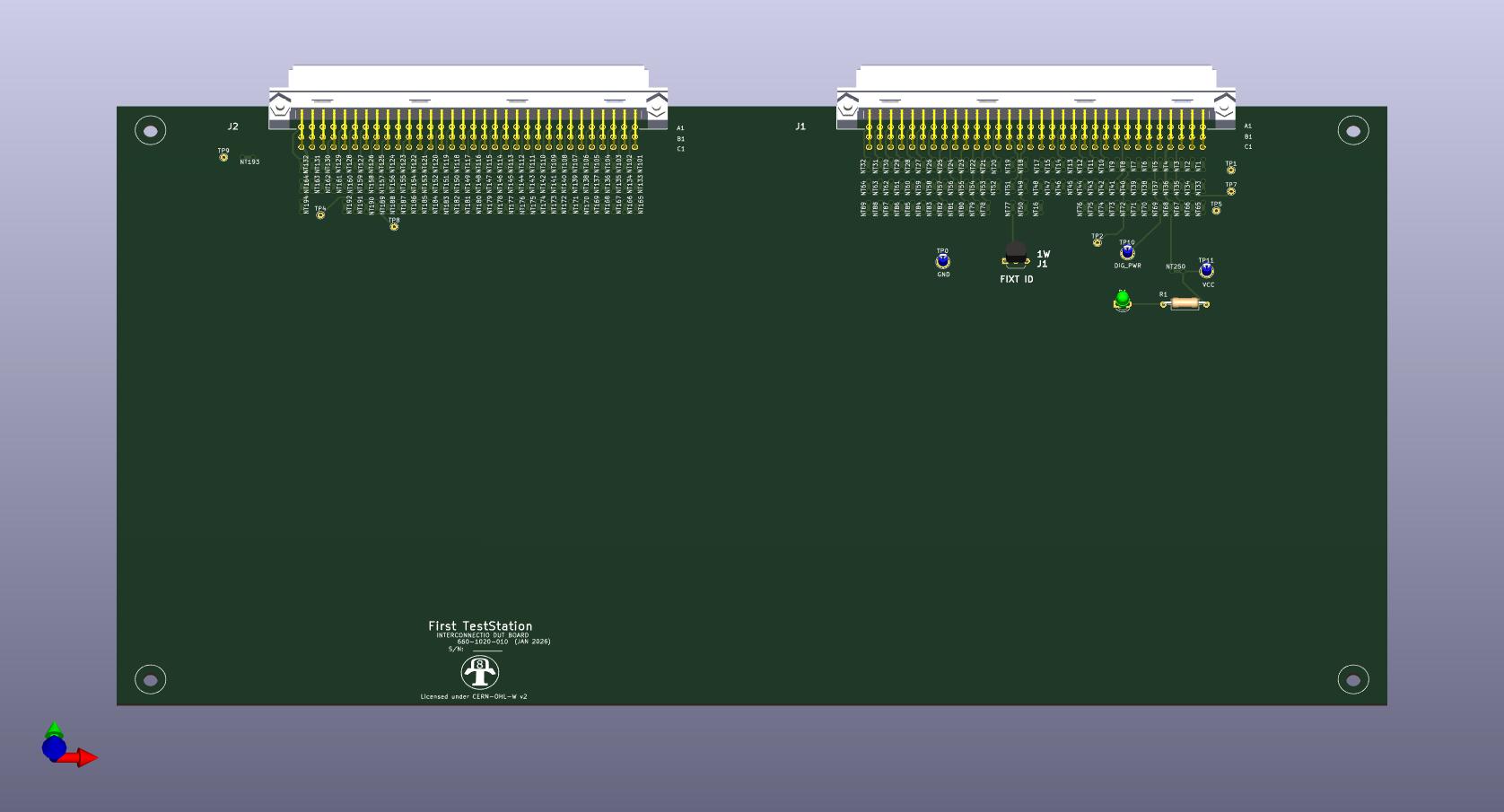Screen dimensions: 1504x812
Task: Click the green Y-axis cone of gizmo
Action: click(x=54, y=729)
